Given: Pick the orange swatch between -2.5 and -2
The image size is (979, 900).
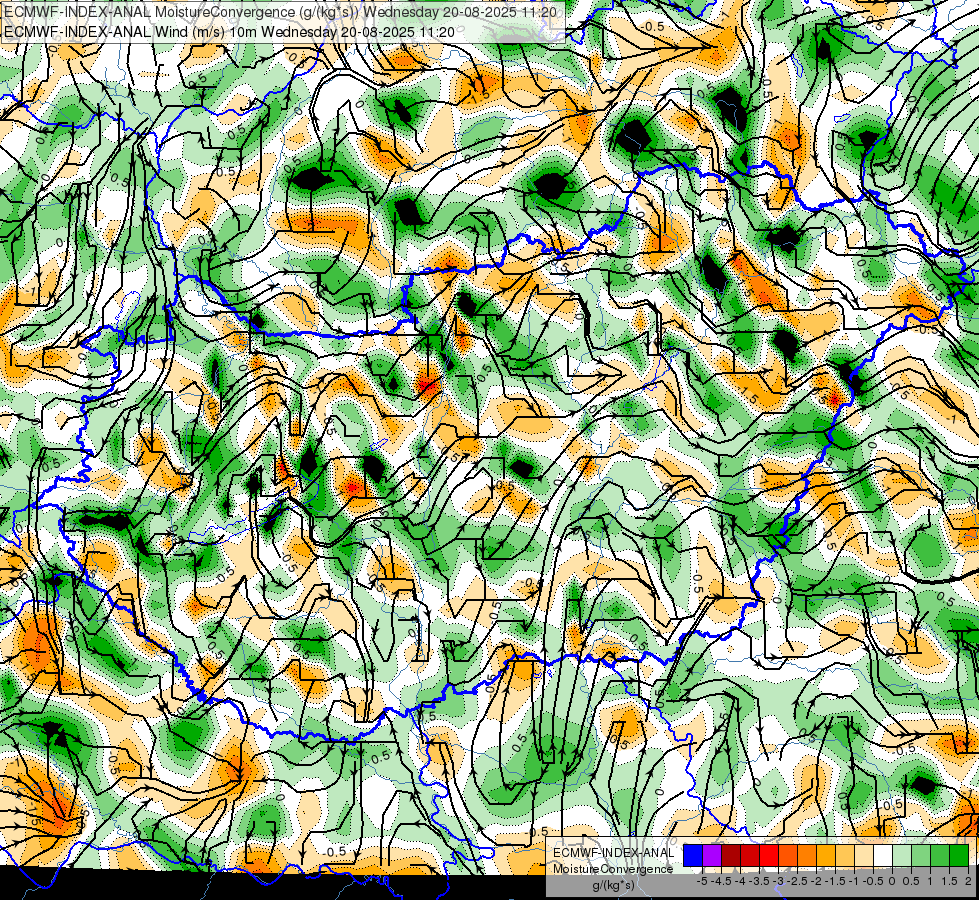Looking at the screenshot, I should click(x=807, y=856).
